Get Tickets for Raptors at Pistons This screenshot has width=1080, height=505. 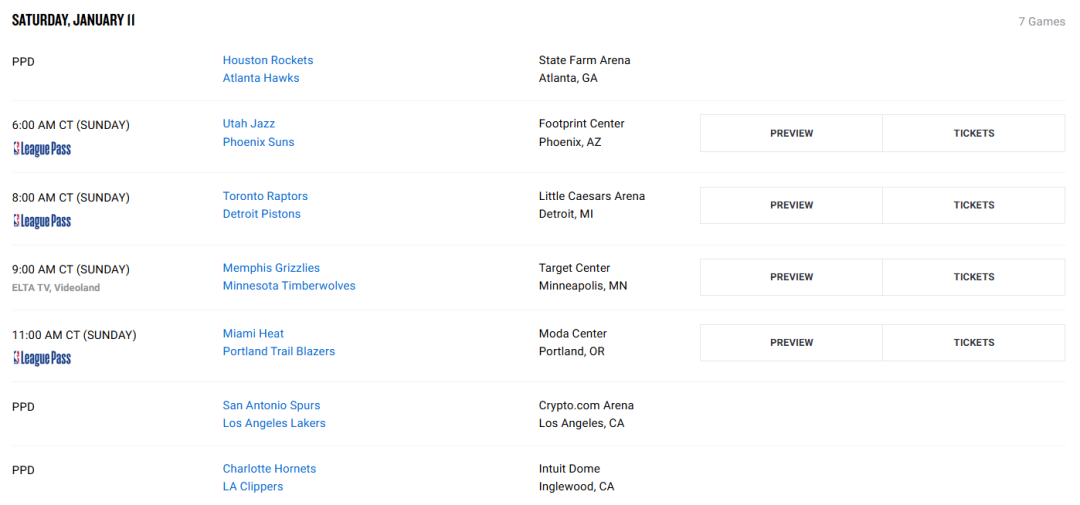[974, 205]
